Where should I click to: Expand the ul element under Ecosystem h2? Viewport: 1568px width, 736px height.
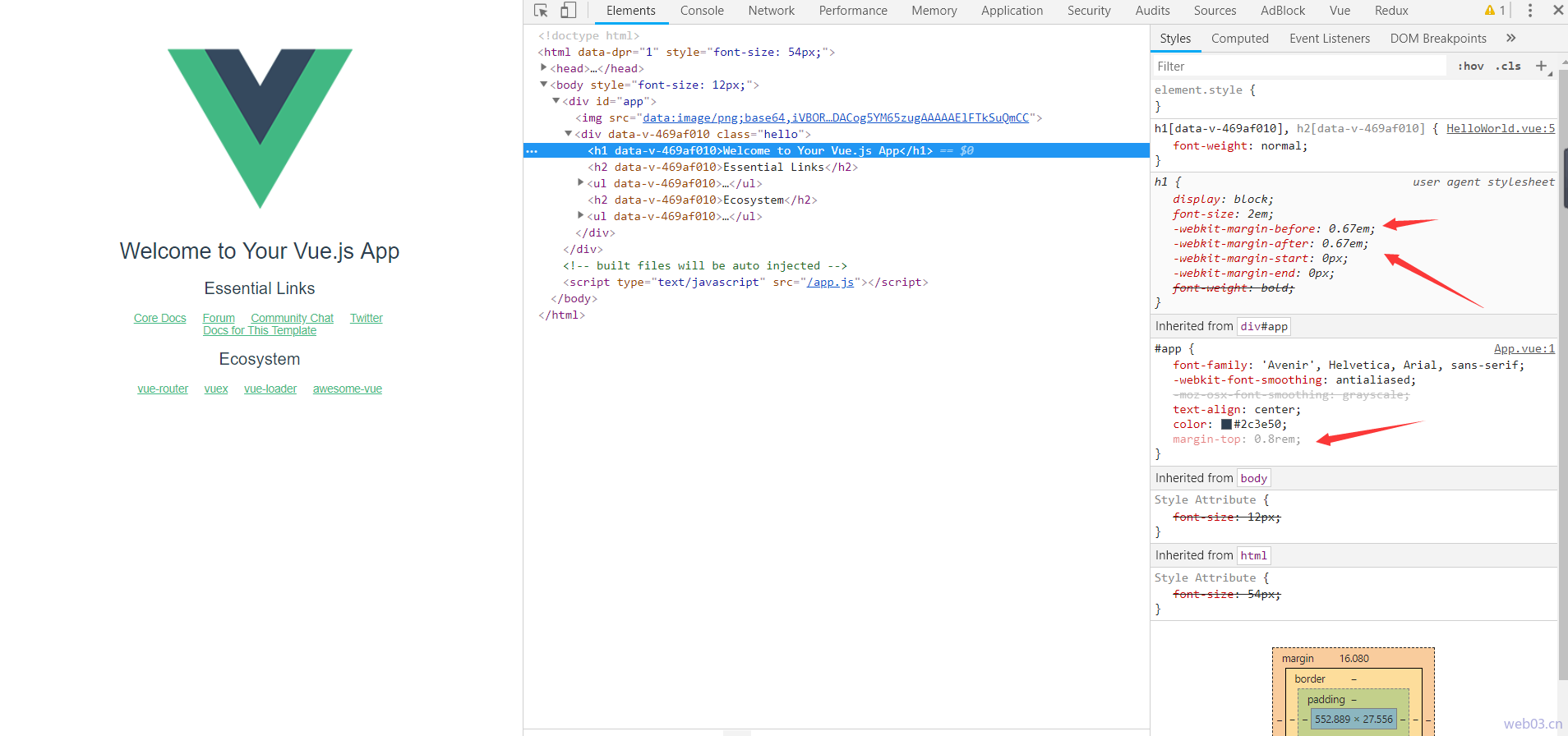click(x=580, y=215)
